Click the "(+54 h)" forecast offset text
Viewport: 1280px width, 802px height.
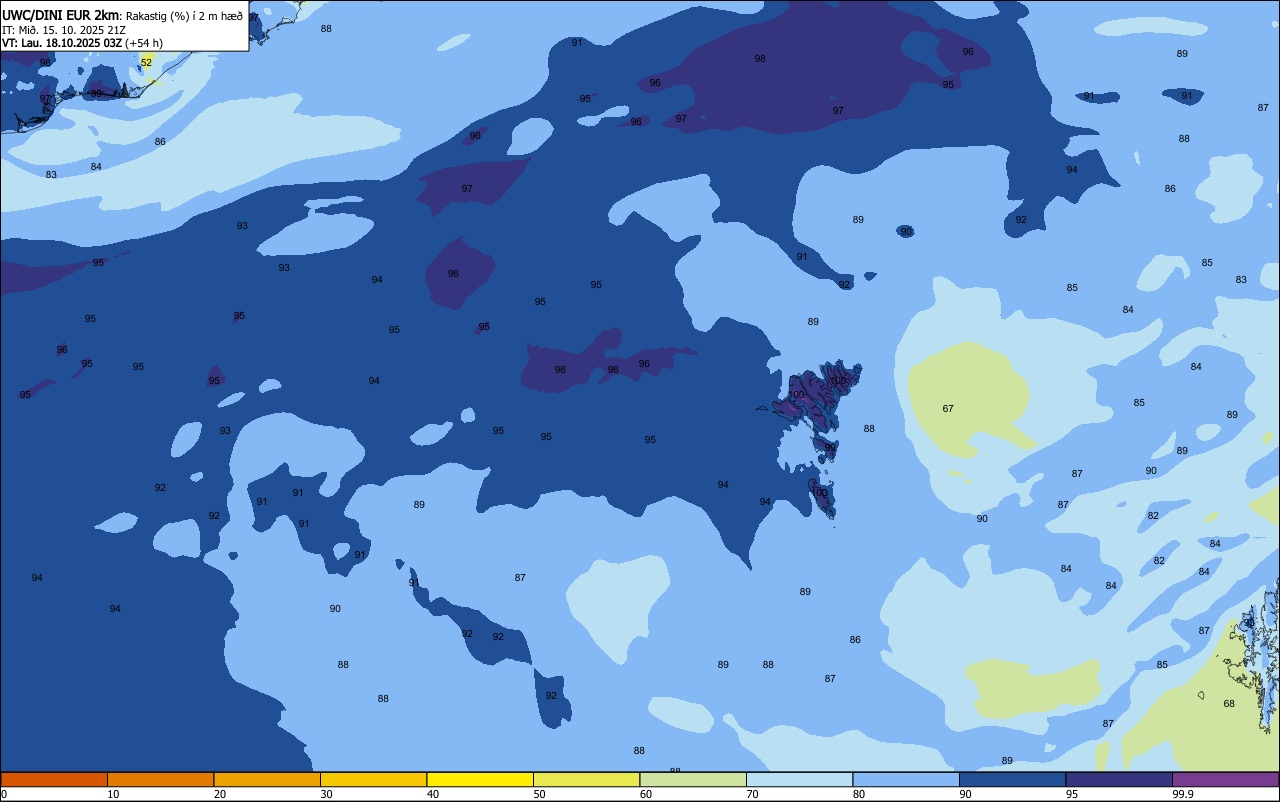tap(144, 43)
